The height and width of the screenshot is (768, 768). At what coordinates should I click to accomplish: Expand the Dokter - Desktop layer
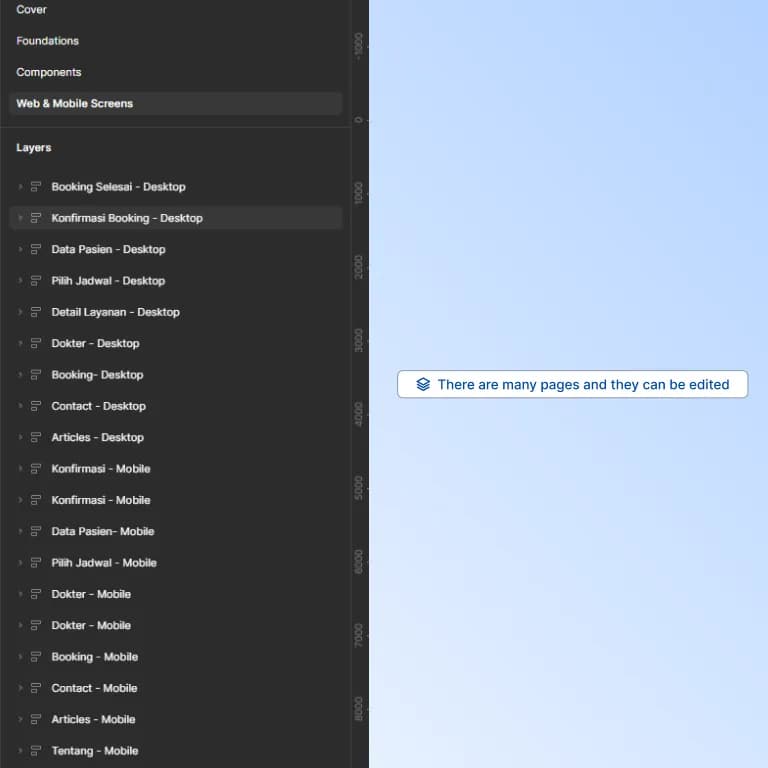click(20, 343)
